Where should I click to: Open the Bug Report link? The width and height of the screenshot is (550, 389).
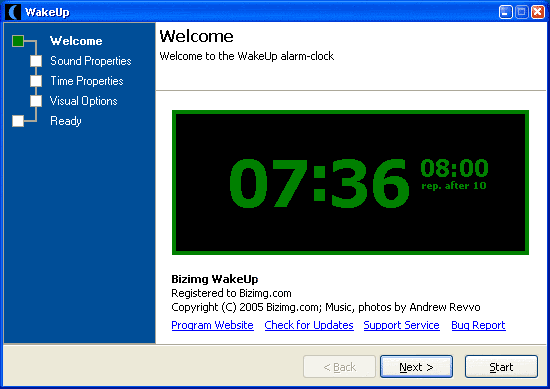tap(478, 325)
